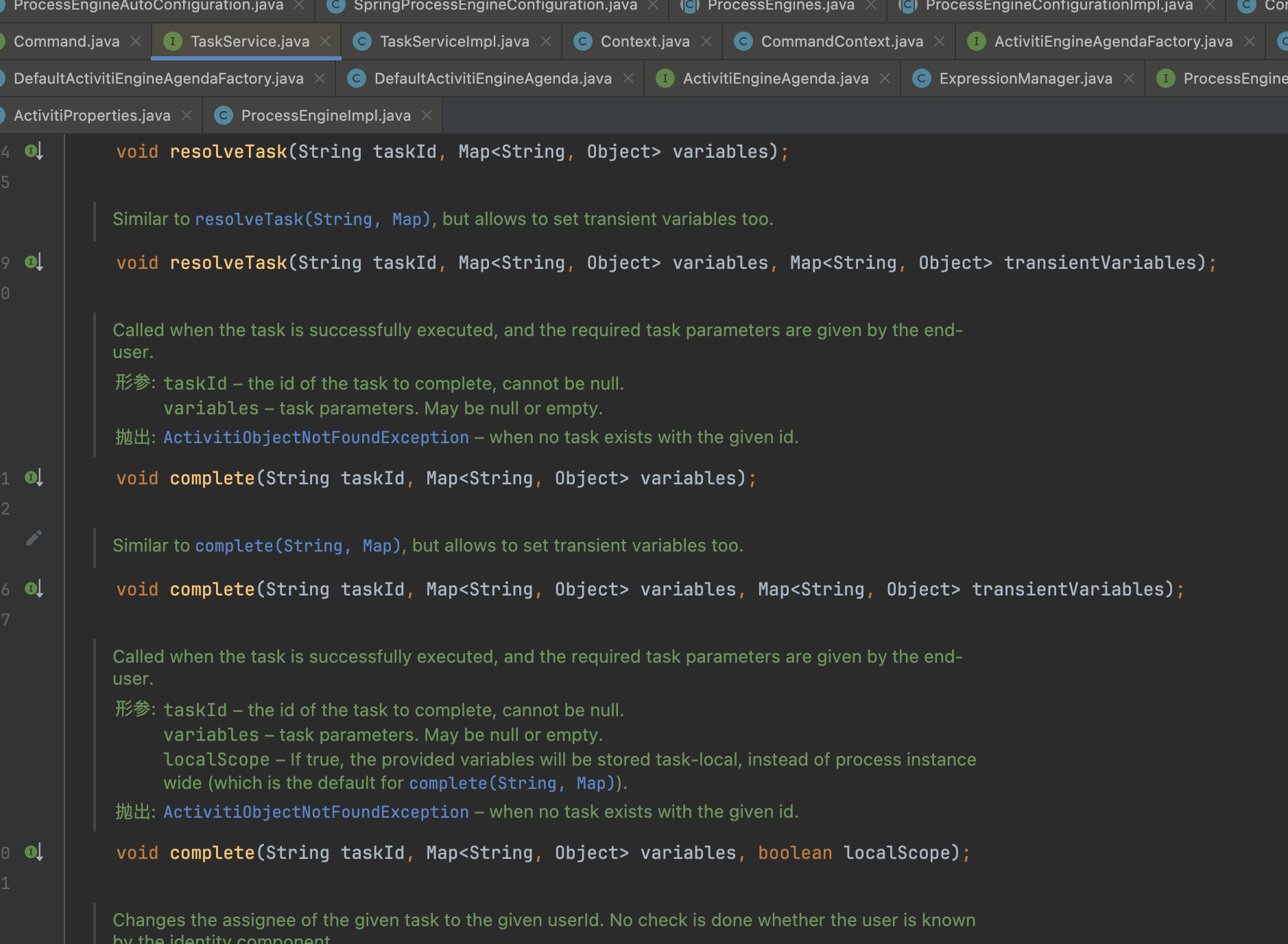Switch to DefaultActivitiEngineAgenda.java tab
Image resolution: width=1288 pixels, height=944 pixels.
coord(492,79)
